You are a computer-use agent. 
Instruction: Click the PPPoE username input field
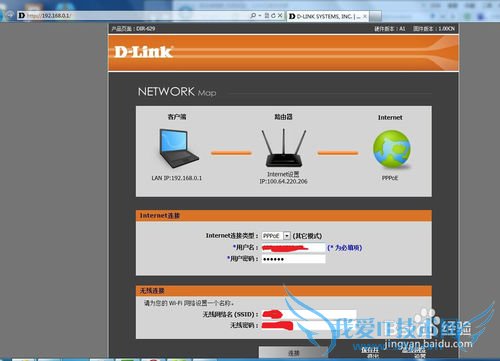(293, 247)
